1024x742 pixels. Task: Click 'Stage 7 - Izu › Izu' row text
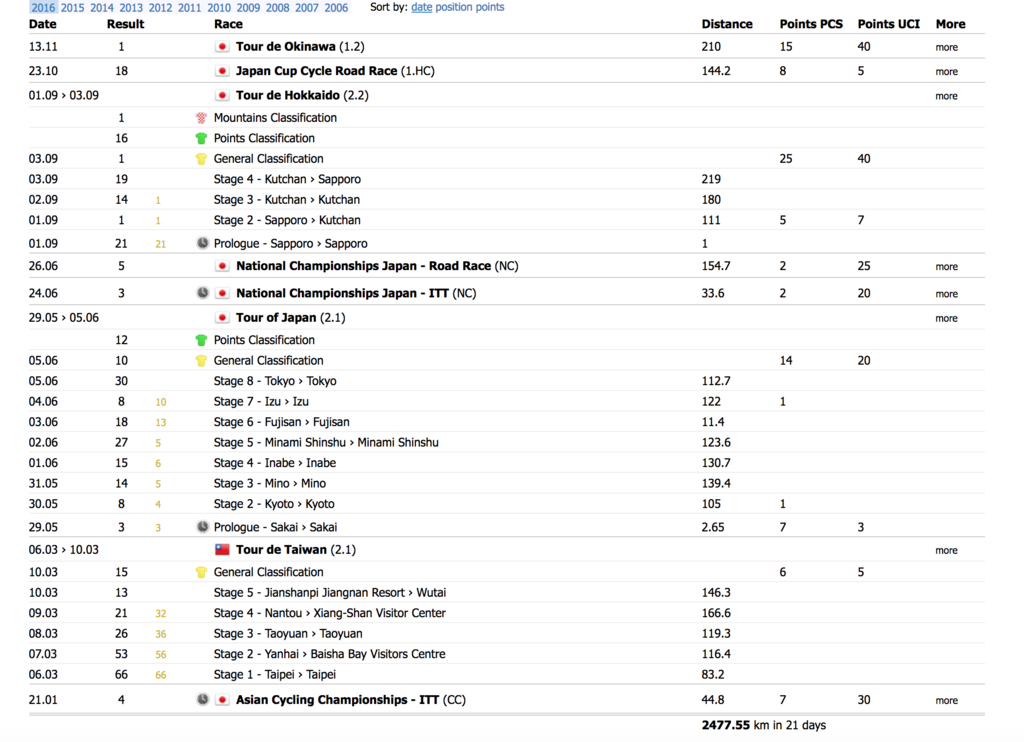[x=261, y=402]
